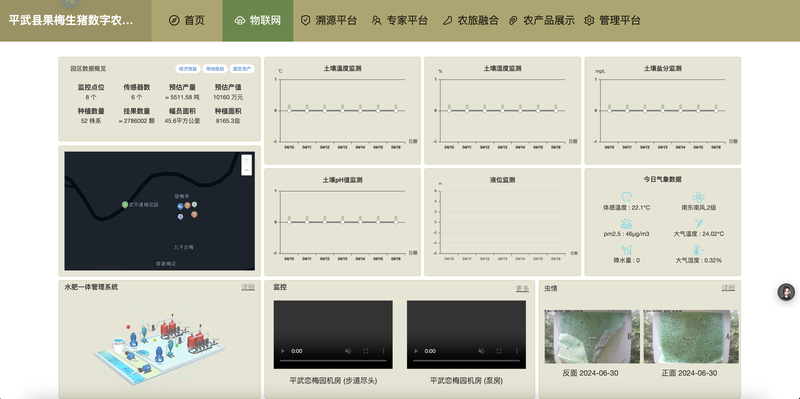This screenshot has width=800, height=399.
Task: Click the 04/12 point on 土壤pH值监测 chart
Action: [x=325, y=222]
